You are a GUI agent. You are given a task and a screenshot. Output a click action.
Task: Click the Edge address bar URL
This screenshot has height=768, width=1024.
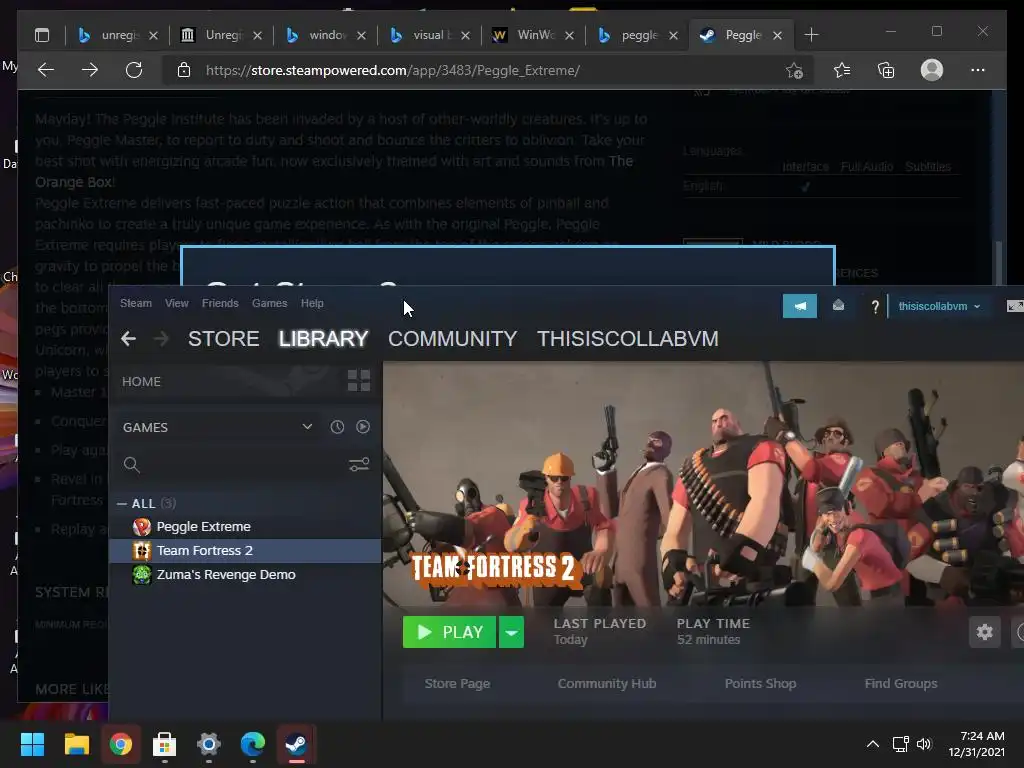[x=392, y=71]
